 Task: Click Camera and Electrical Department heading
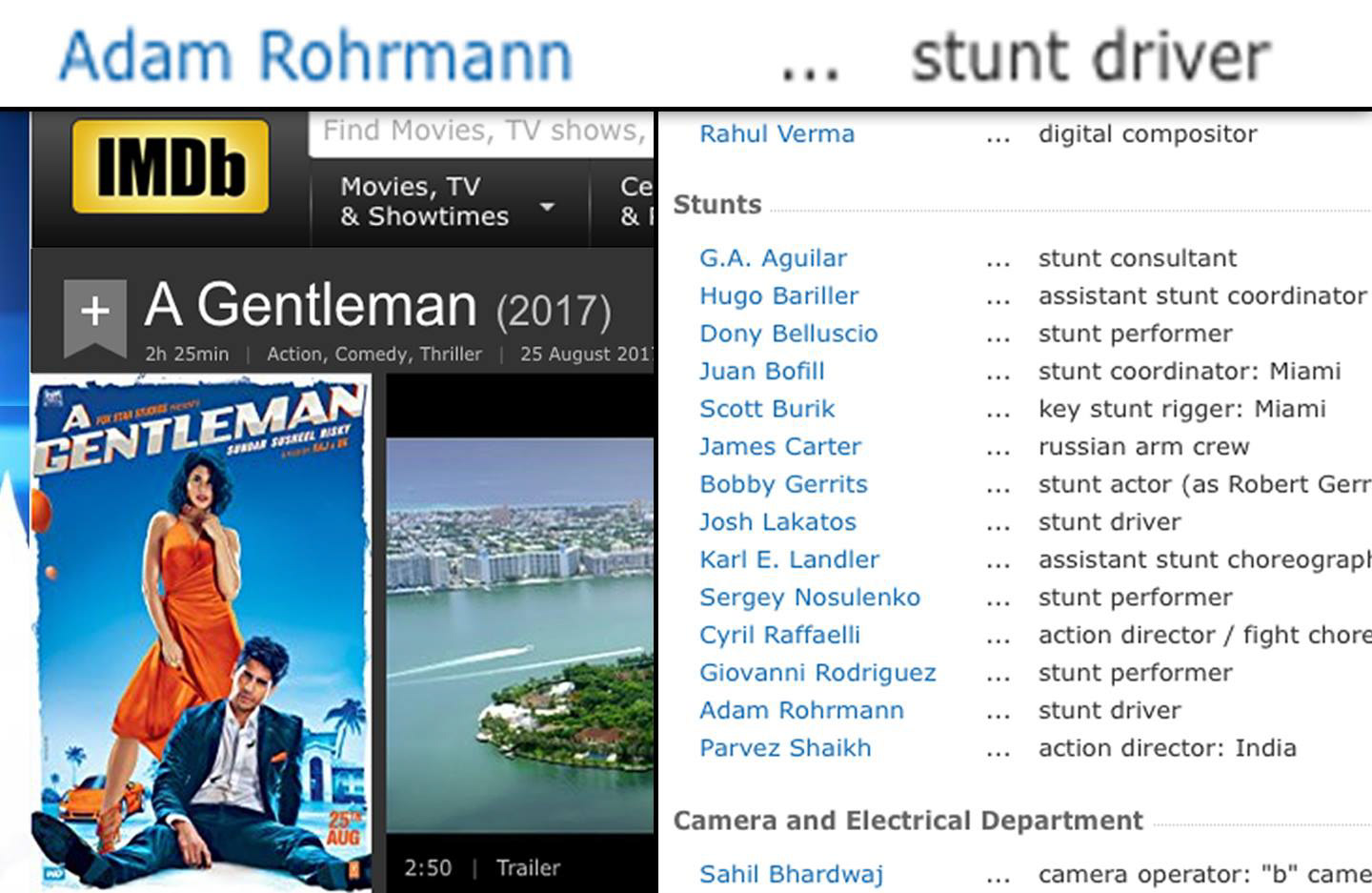[x=908, y=821]
